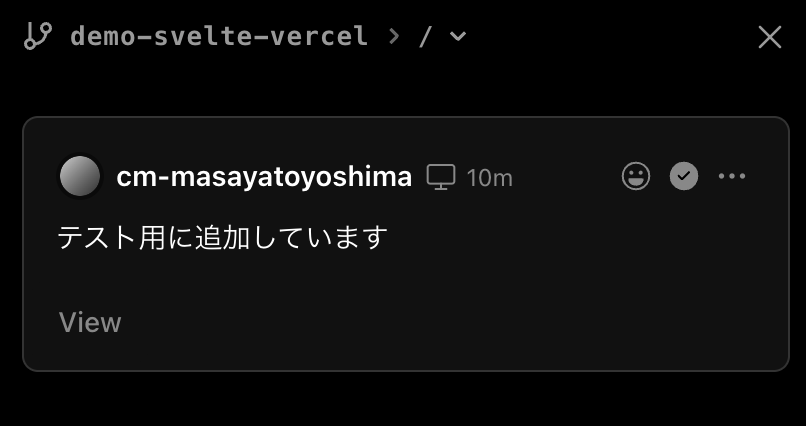Click the gap between timestamp and emoji icon

[567, 177]
